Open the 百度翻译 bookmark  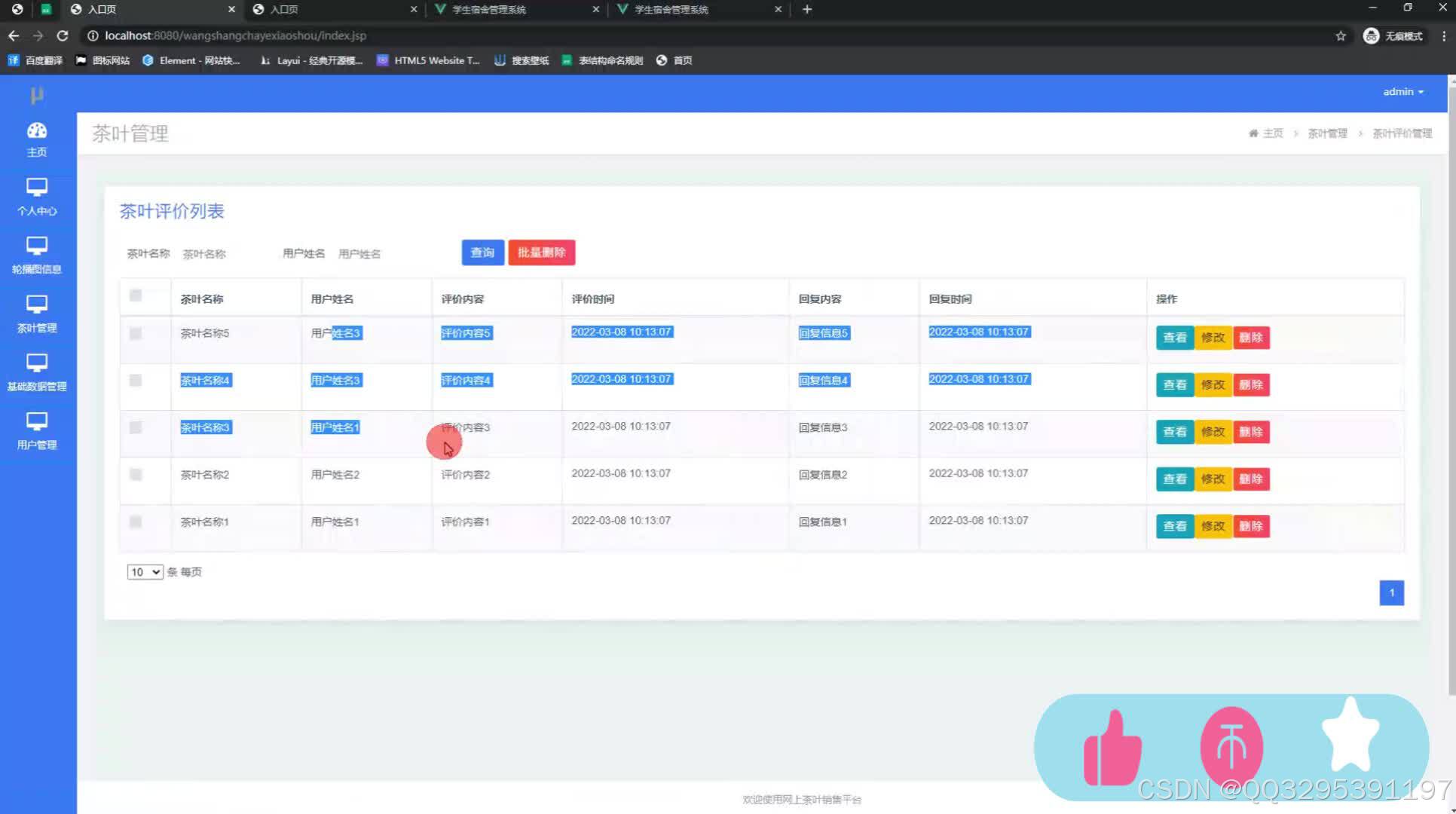pyautogui.click(x=35, y=60)
